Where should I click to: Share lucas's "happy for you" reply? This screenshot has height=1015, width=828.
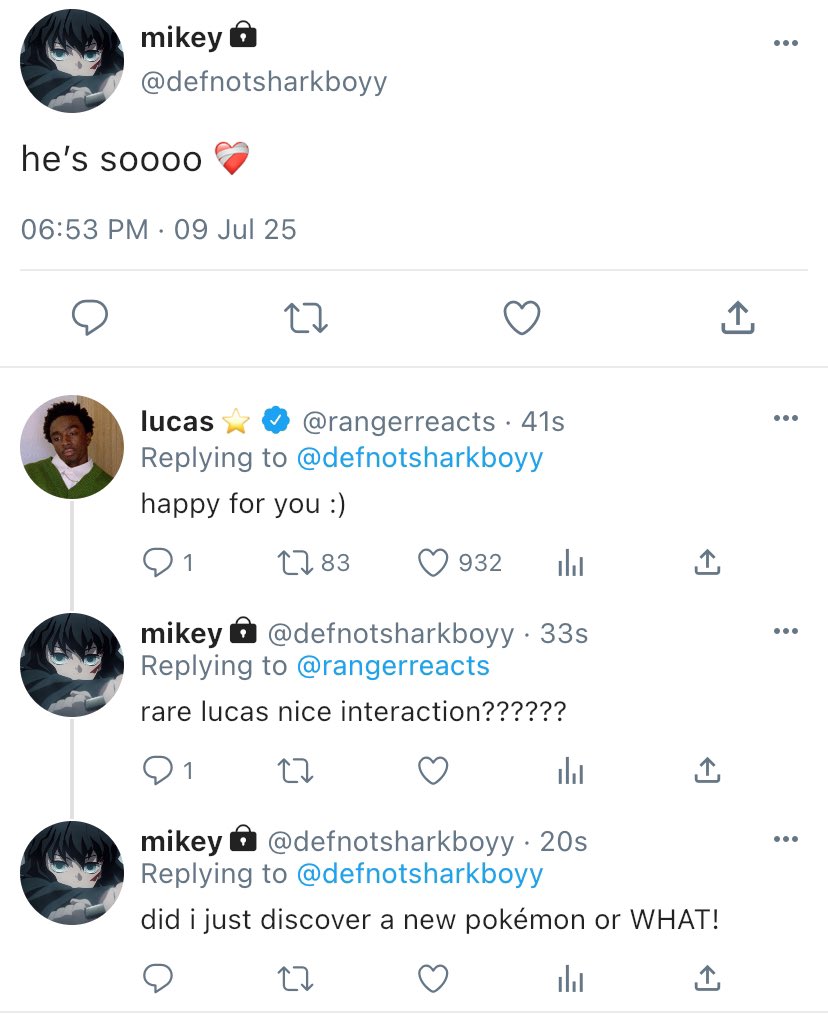(707, 563)
